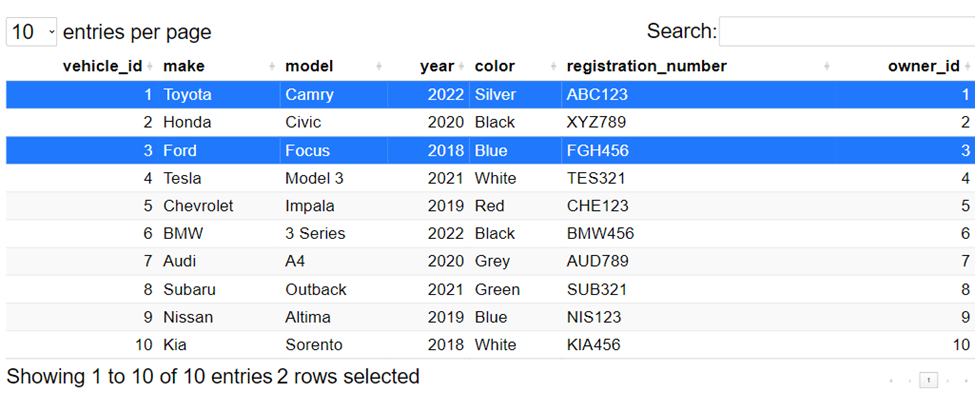Click the sort arrows beside model header
This screenshot has height=412, width=975.
tap(379, 66)
